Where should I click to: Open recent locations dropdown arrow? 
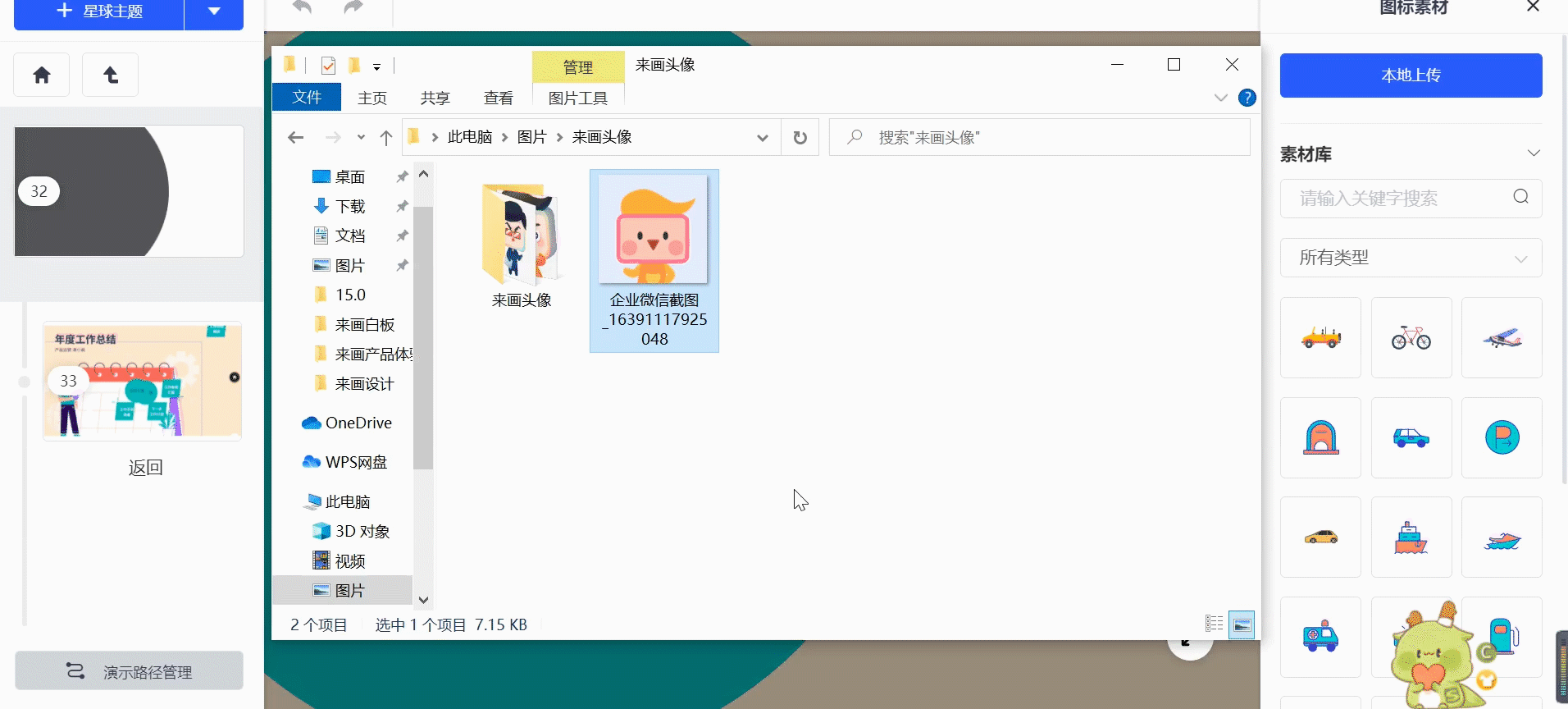click(361, 137)
